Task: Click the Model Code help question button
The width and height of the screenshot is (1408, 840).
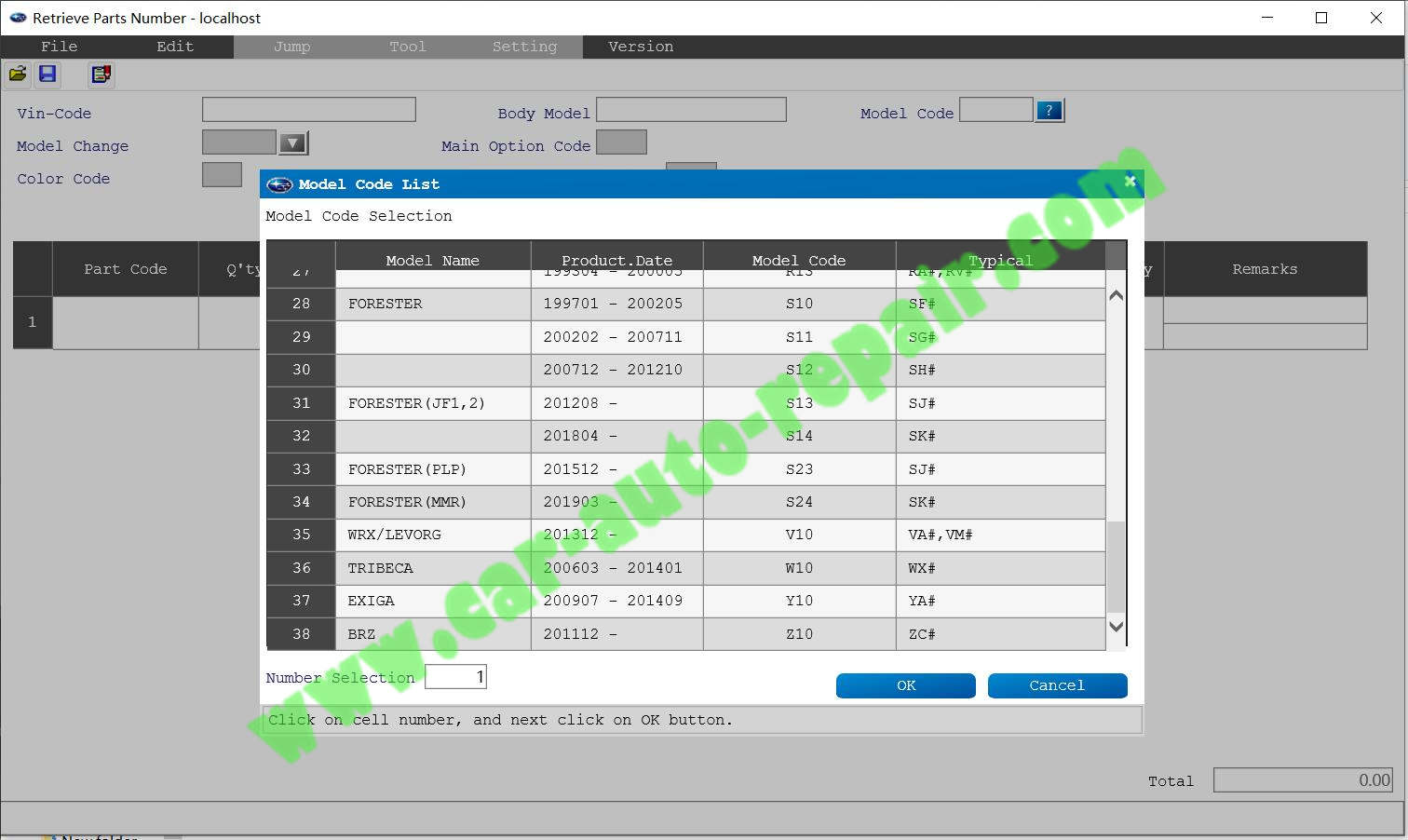Action: coord(1049,111)
